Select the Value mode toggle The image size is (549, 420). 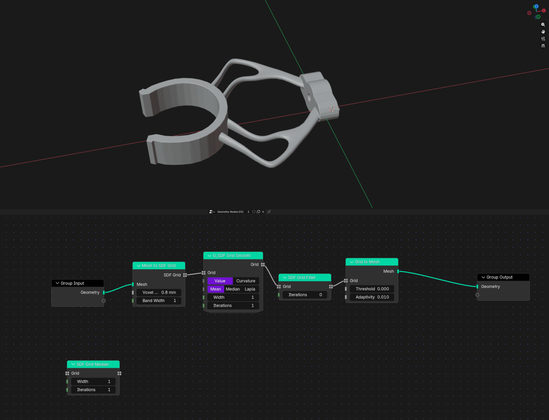220,281
